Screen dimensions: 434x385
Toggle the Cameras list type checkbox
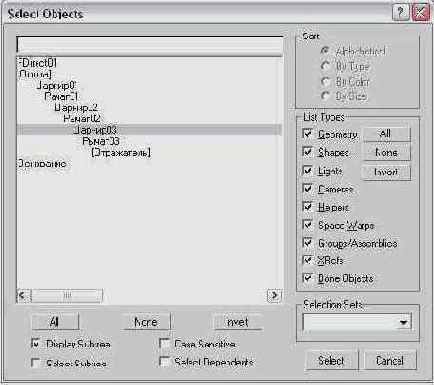[307, 189]
